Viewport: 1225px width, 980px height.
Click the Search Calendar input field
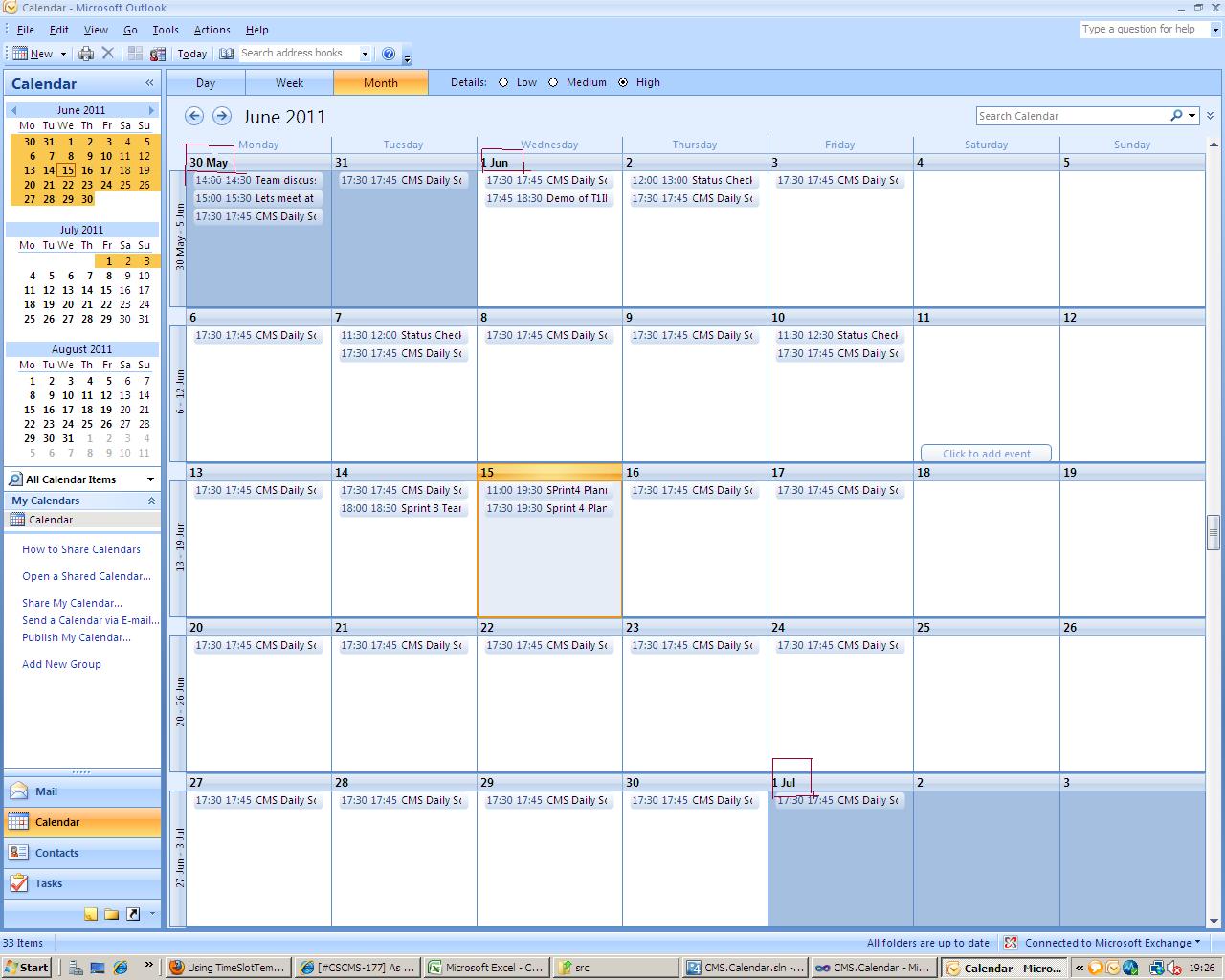[x=1072, y=116]
